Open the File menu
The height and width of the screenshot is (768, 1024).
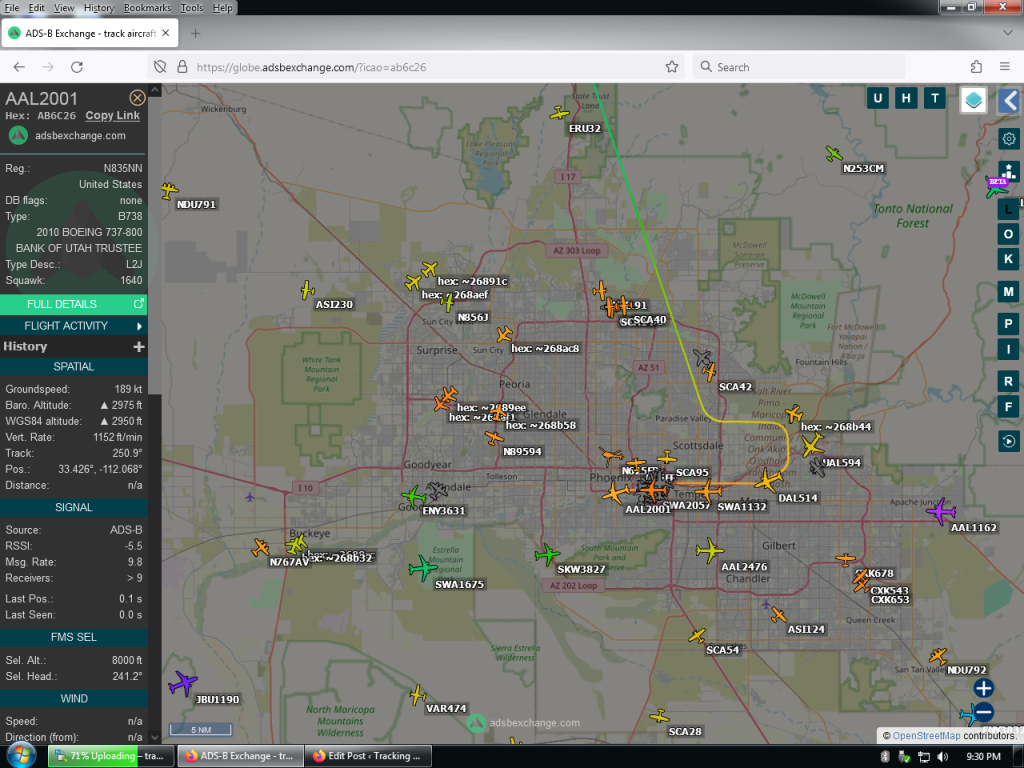[12, 8]
